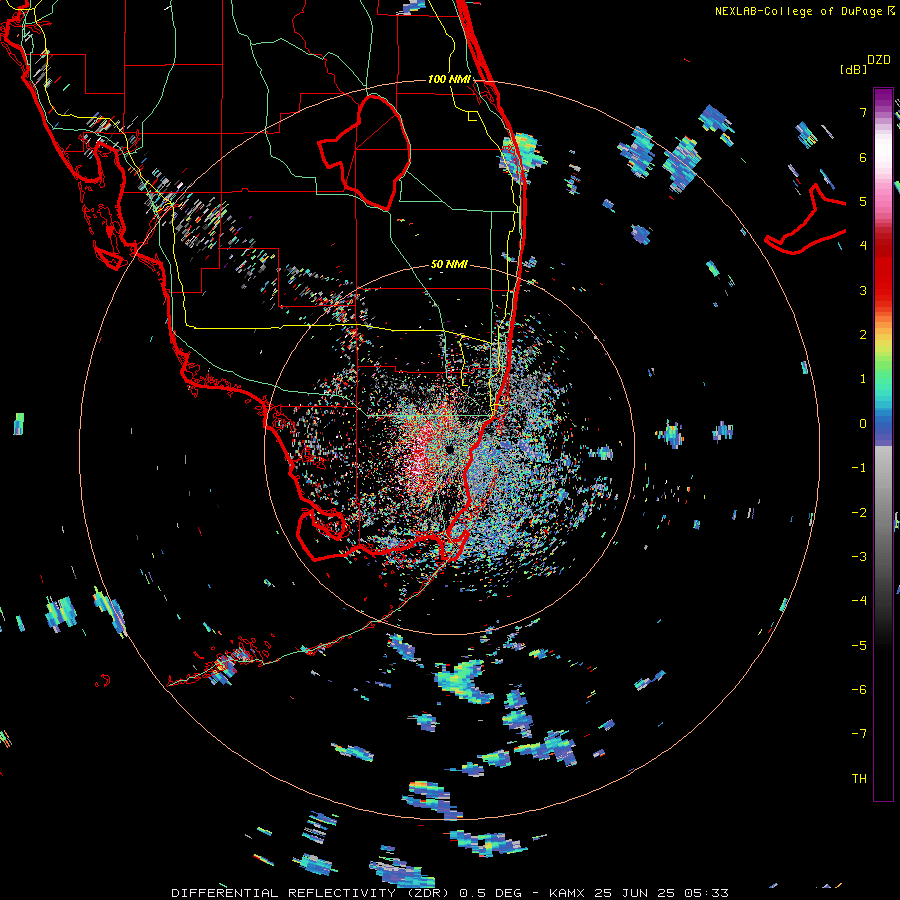The width and height of the screenshot is (900, 900).
Task: Click the 0 dB value on color scale
Action: [863, 424]
